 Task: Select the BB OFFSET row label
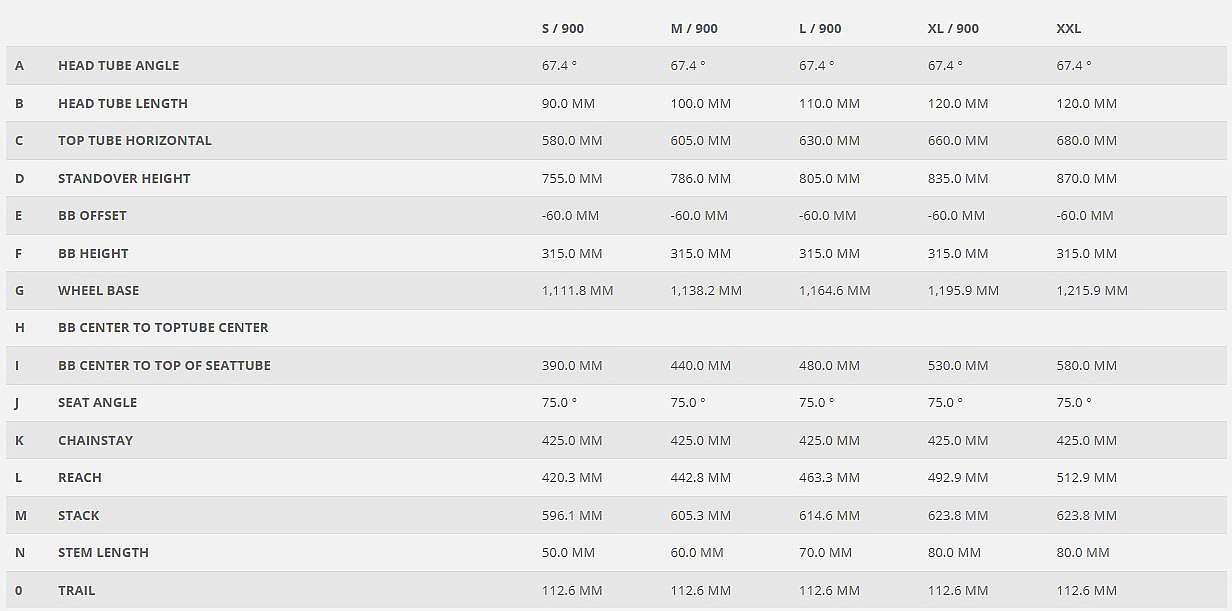click(92, 215)
